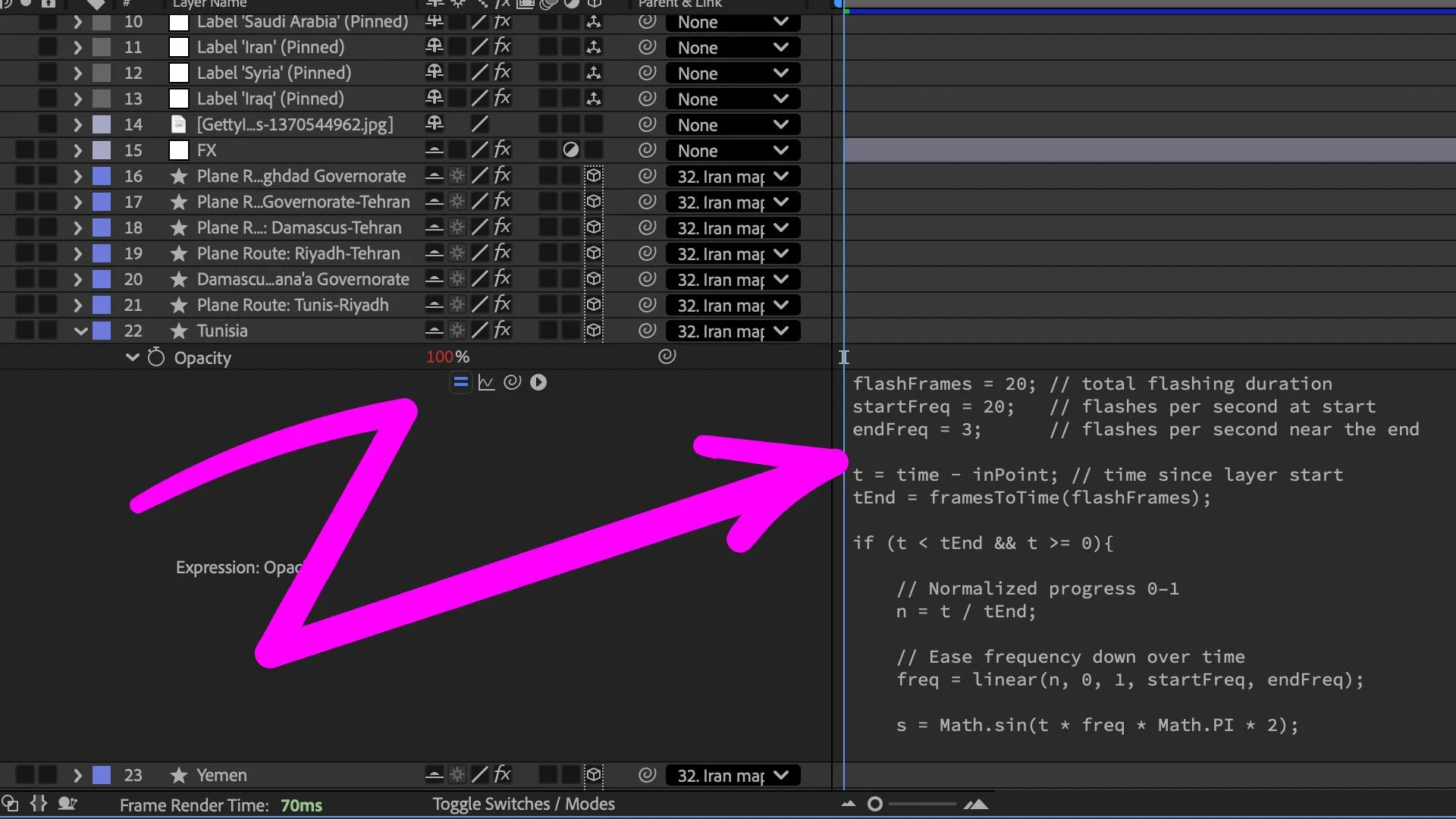The width and height of the screenshot is (1456, 819).
Task: Click parent pick whip for Yemen layer
Action: [x=647, y=775]
